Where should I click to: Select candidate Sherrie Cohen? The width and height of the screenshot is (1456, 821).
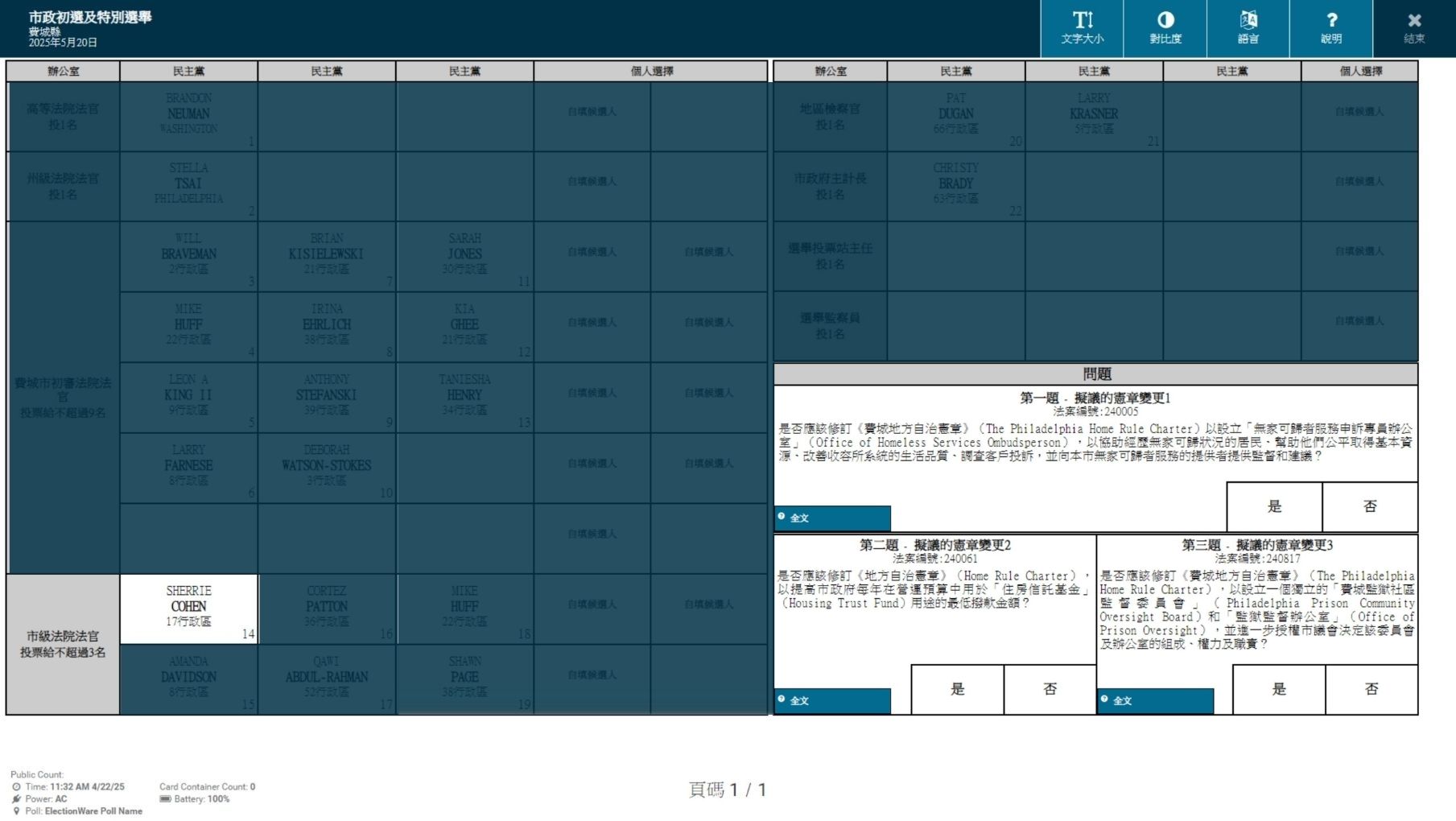pyautogui.click(x=188, y=608)
